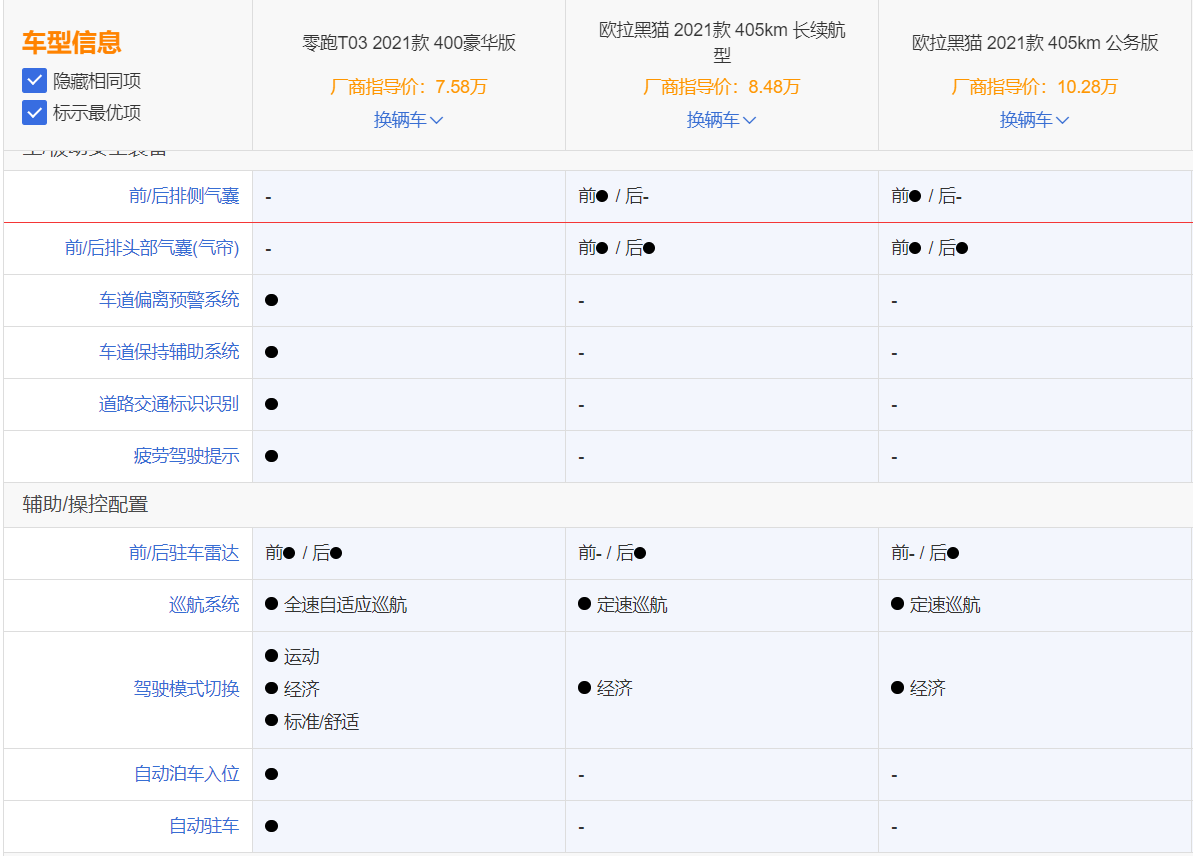Open the 疲劳驾驶提示 spec link
The height and width of the screenshot is (856, 1193).
click(x=186, y=456)
